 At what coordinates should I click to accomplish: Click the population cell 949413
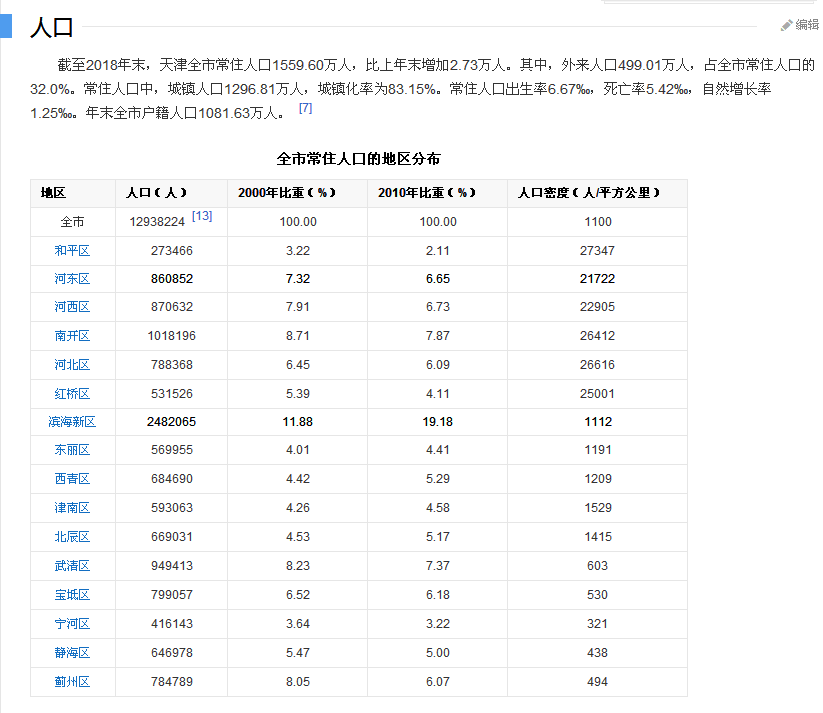pos(172,565)
